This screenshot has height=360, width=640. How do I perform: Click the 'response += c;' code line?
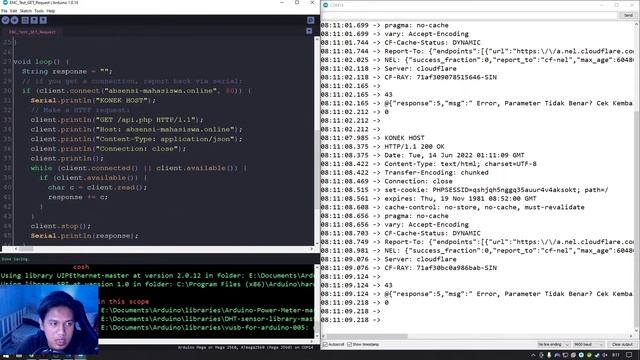point(78,197)
